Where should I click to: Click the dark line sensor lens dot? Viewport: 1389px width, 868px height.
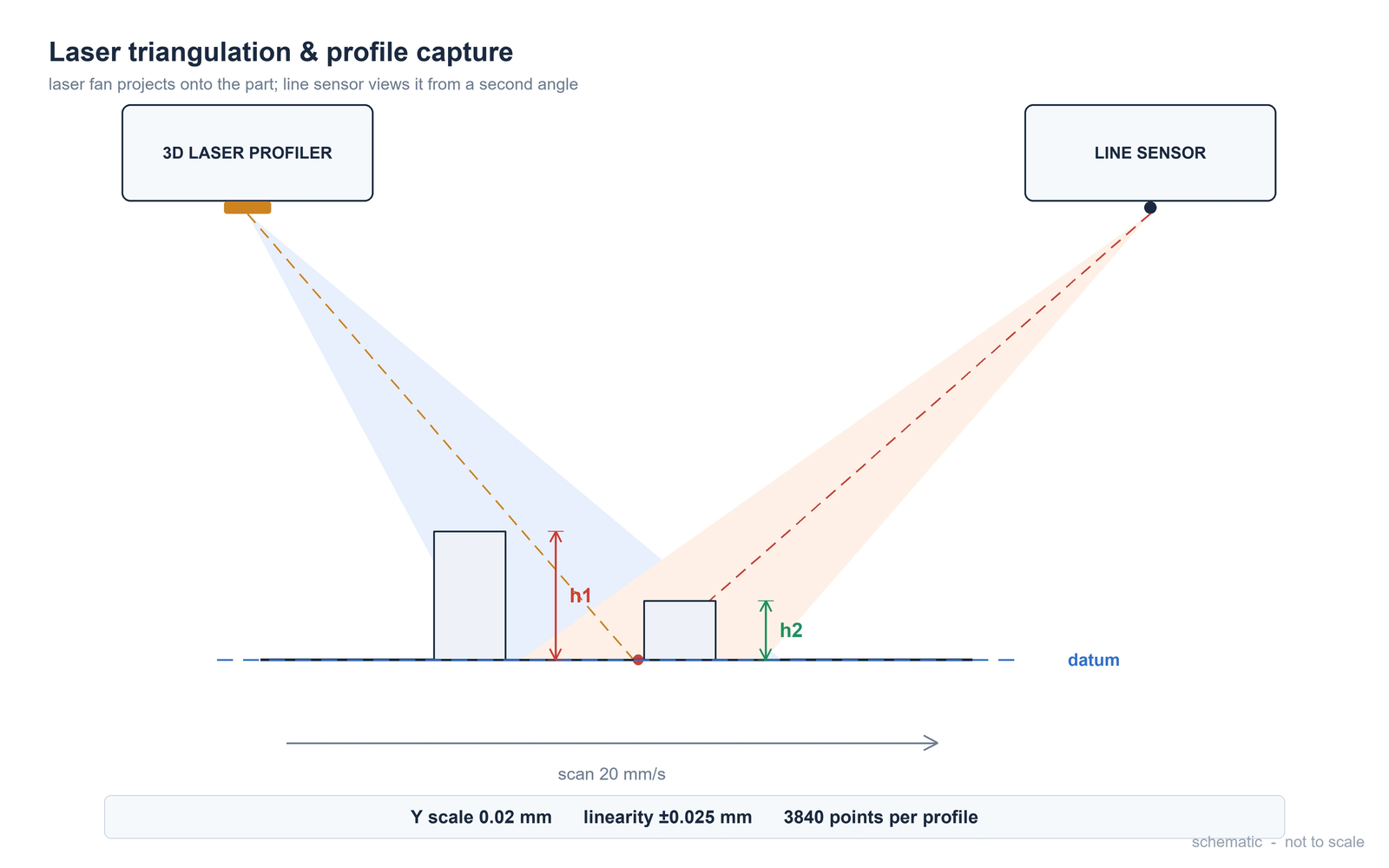click(x=1150, y=207)
